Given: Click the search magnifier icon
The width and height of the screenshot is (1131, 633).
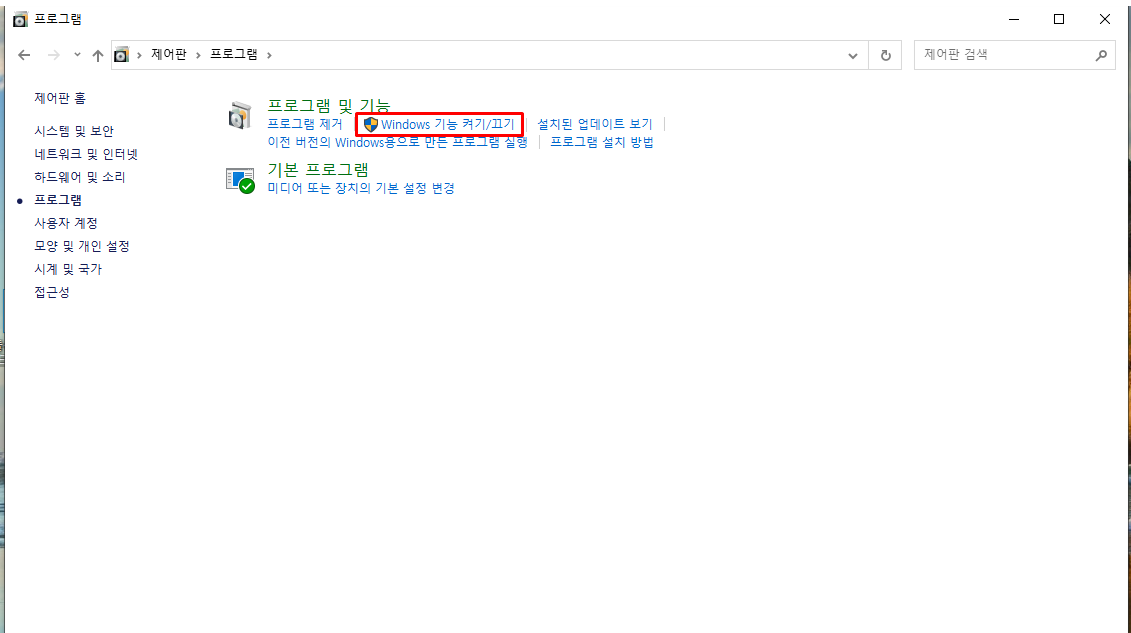Looking at the screenshot, I should tap(1101, 55).
